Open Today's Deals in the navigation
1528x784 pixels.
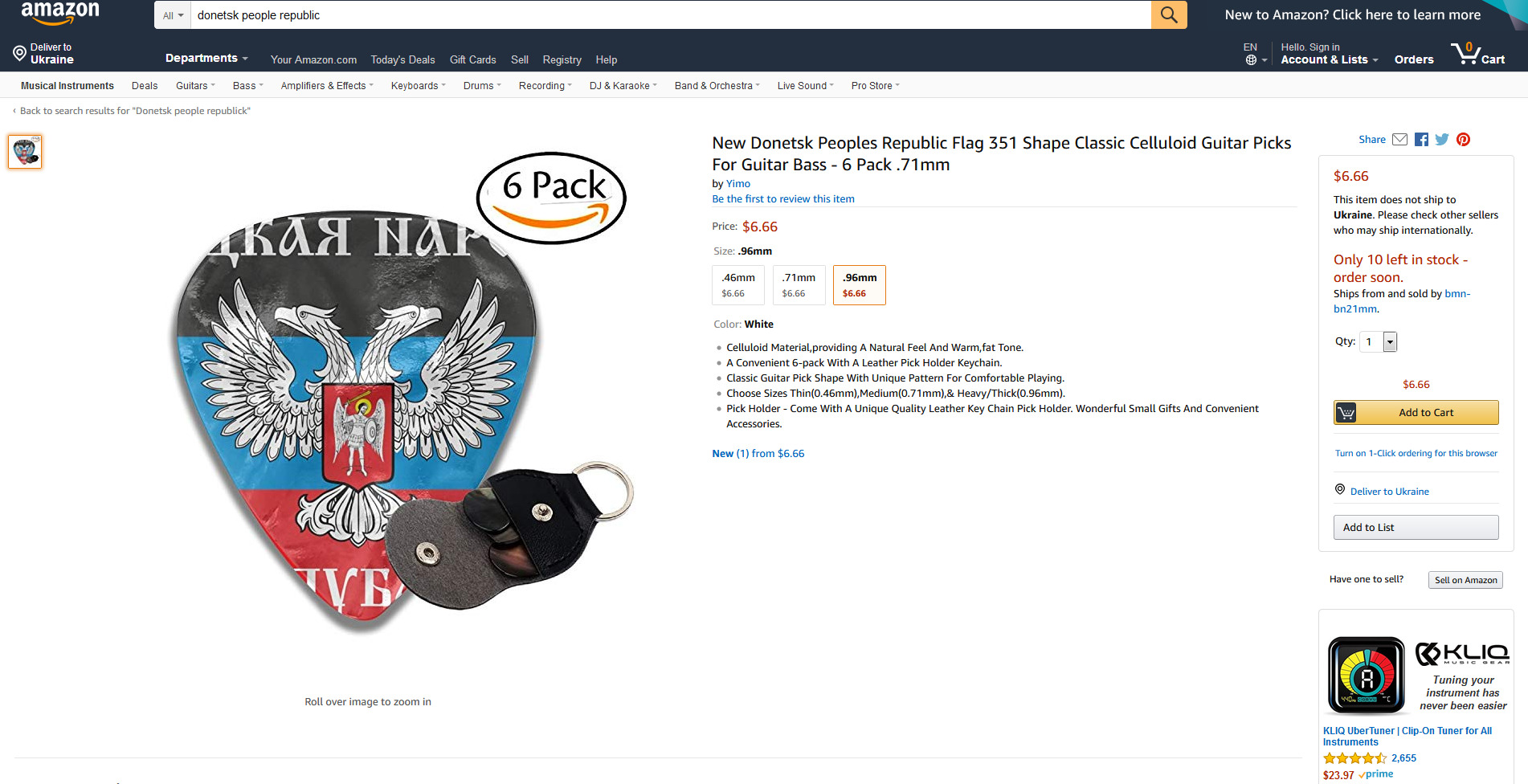(x=402, y=59)
